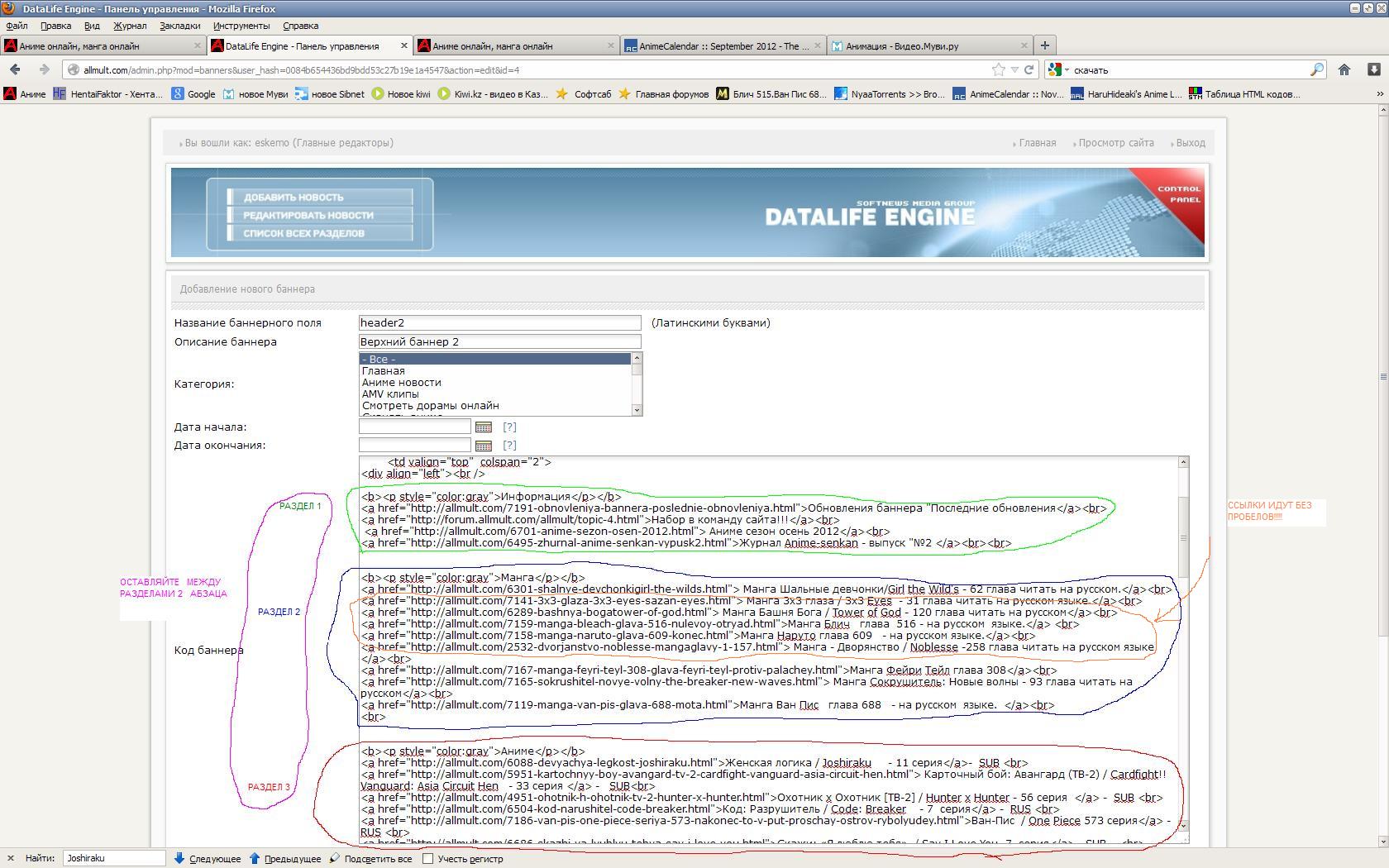The image size is (1389, 868).
Task: Switch to the Анимация - Видео.Муви.ру tab
Action: 930,45
